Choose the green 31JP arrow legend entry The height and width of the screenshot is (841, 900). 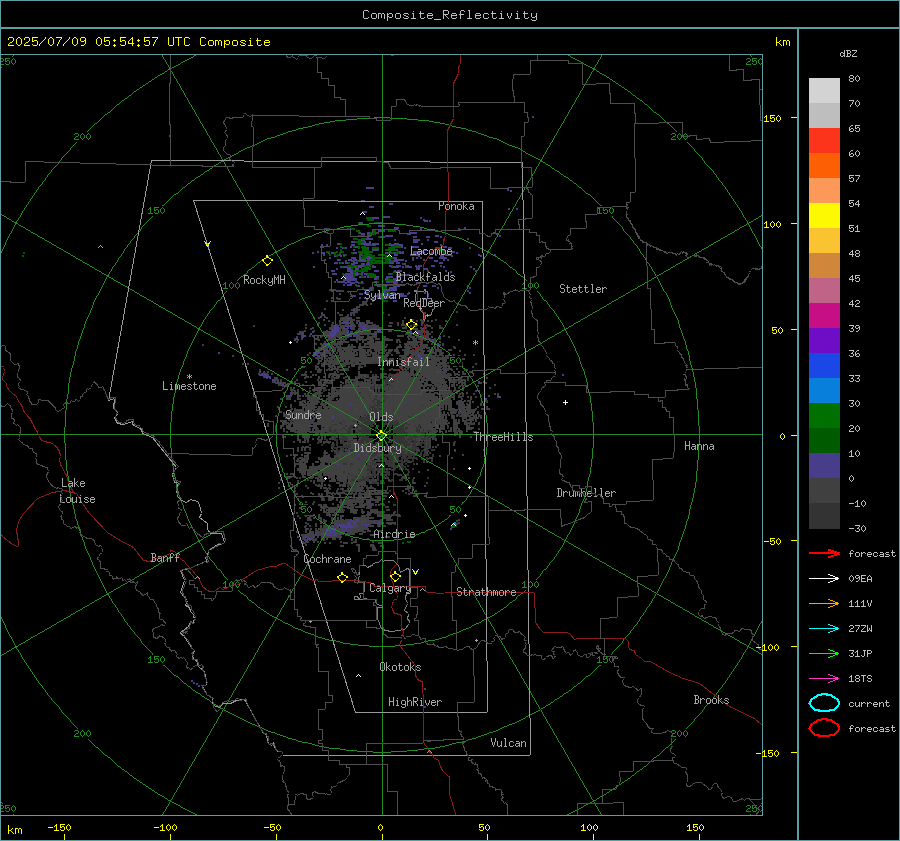(824, 653)
